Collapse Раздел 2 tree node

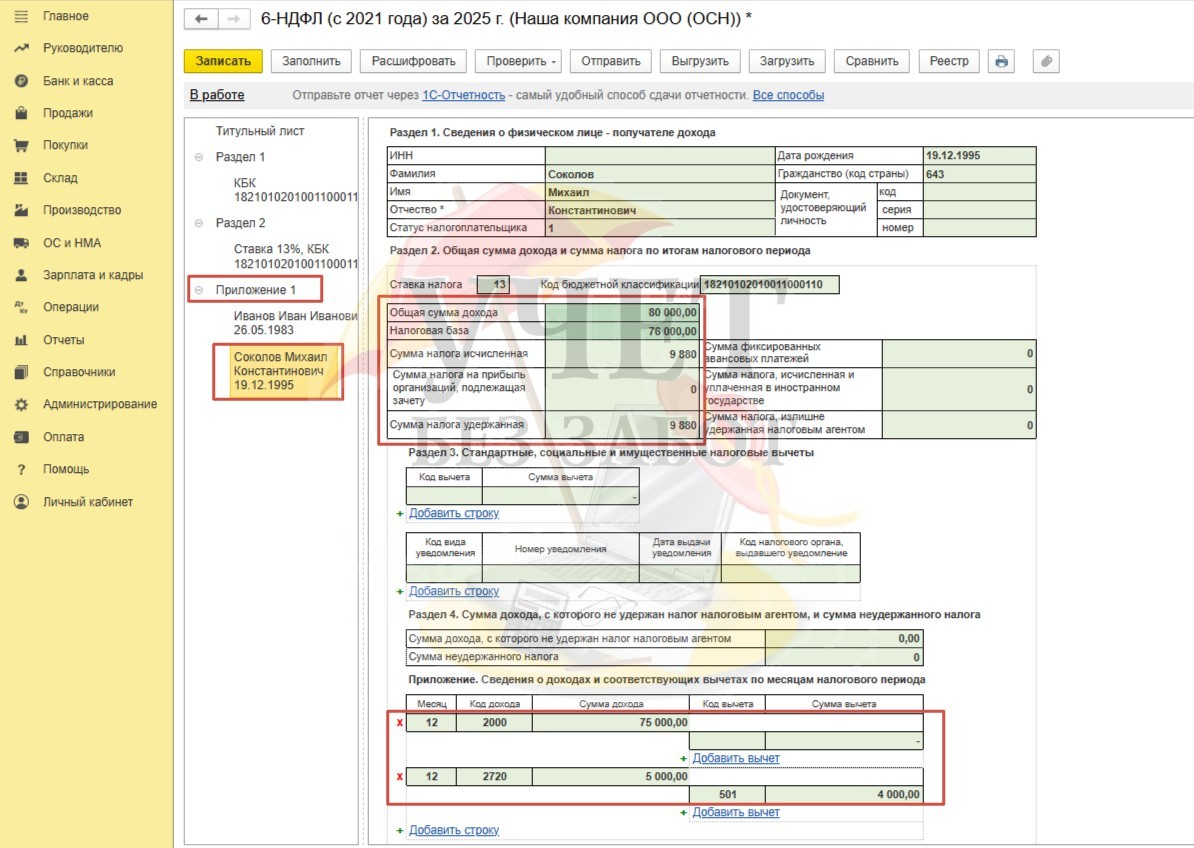[198, 224]
